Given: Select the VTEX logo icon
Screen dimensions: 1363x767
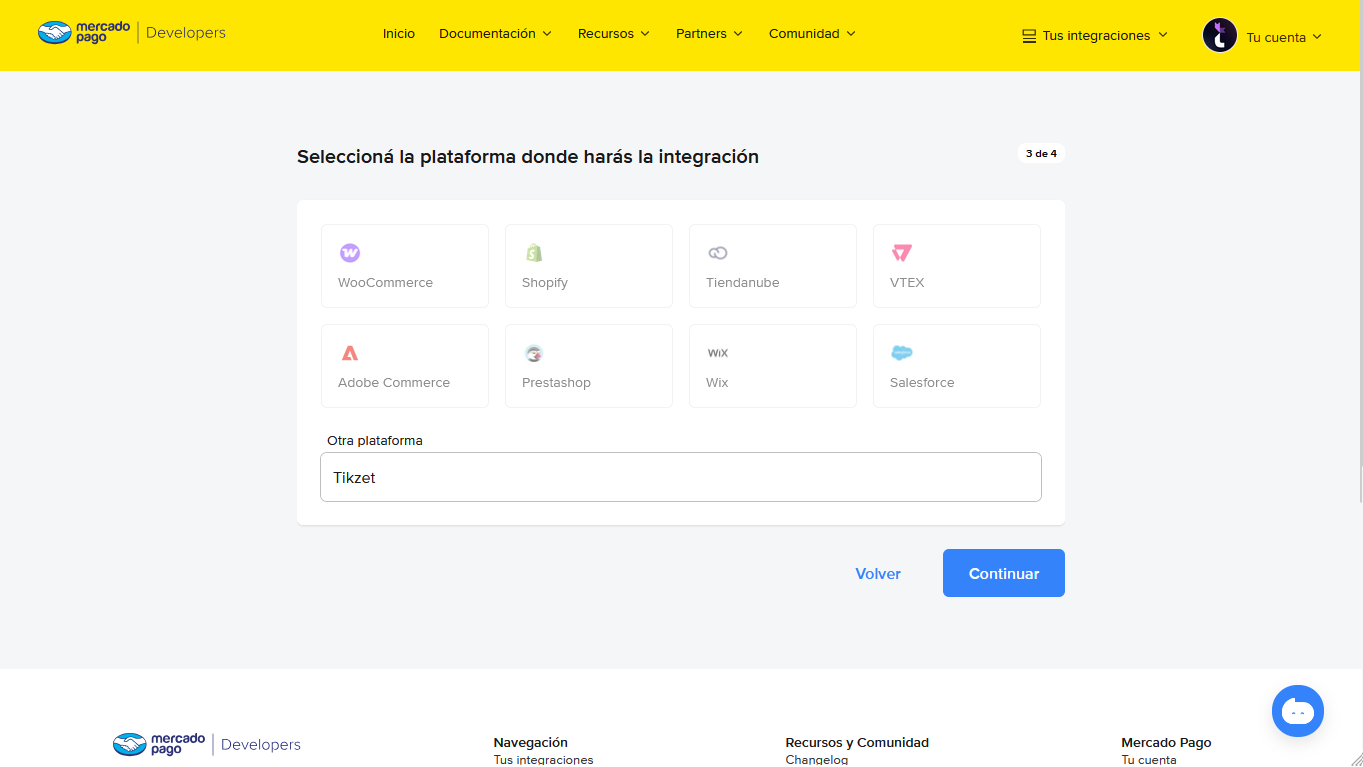Looking at the screenshot, I should pos(902,253).
